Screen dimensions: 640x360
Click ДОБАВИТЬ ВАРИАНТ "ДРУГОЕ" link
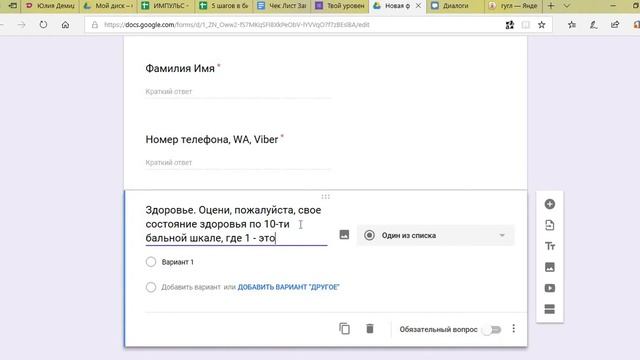point(289,287)
